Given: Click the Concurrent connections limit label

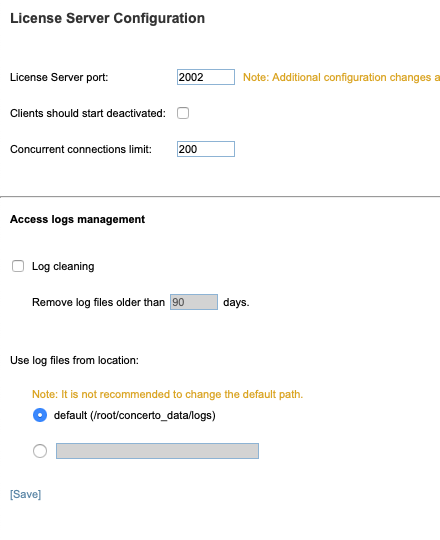Looking at the screenshot, I should click(x=81, y=149).
